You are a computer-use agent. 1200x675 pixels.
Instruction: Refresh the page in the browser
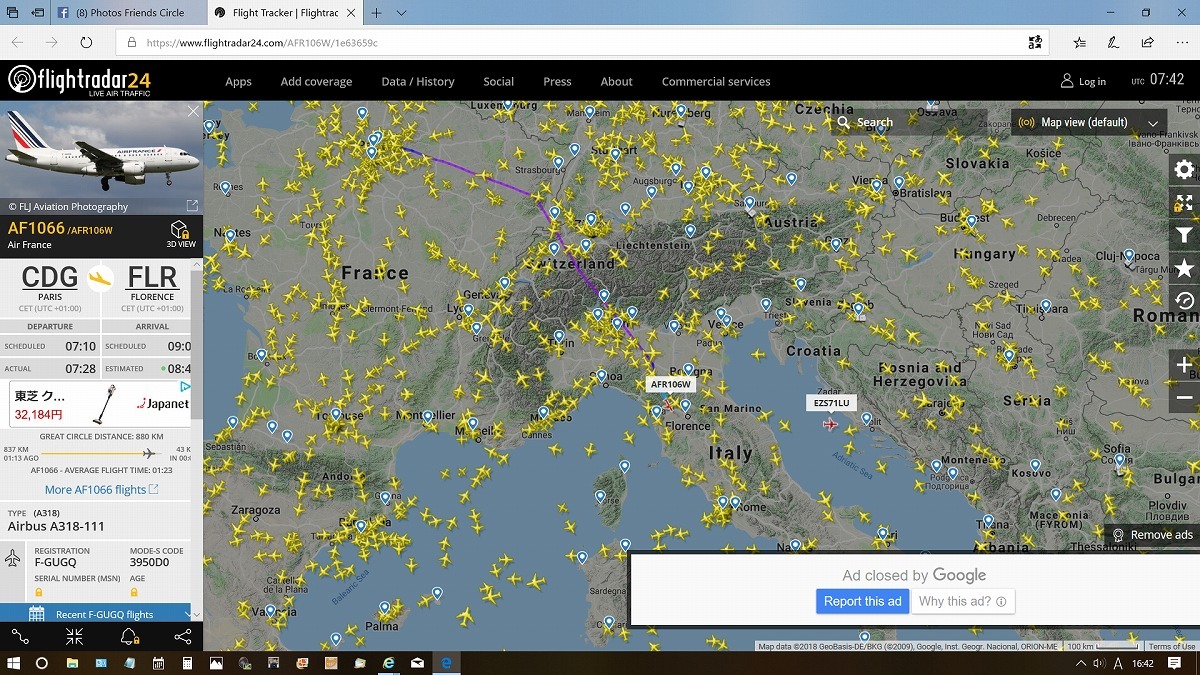point(86,43)
